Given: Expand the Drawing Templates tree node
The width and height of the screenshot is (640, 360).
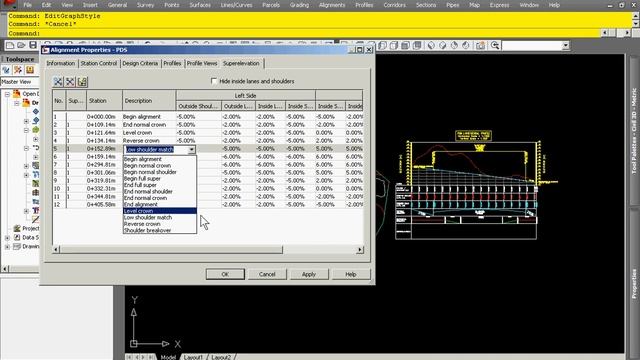Looking at the screenshot, I should click(7, 247).
